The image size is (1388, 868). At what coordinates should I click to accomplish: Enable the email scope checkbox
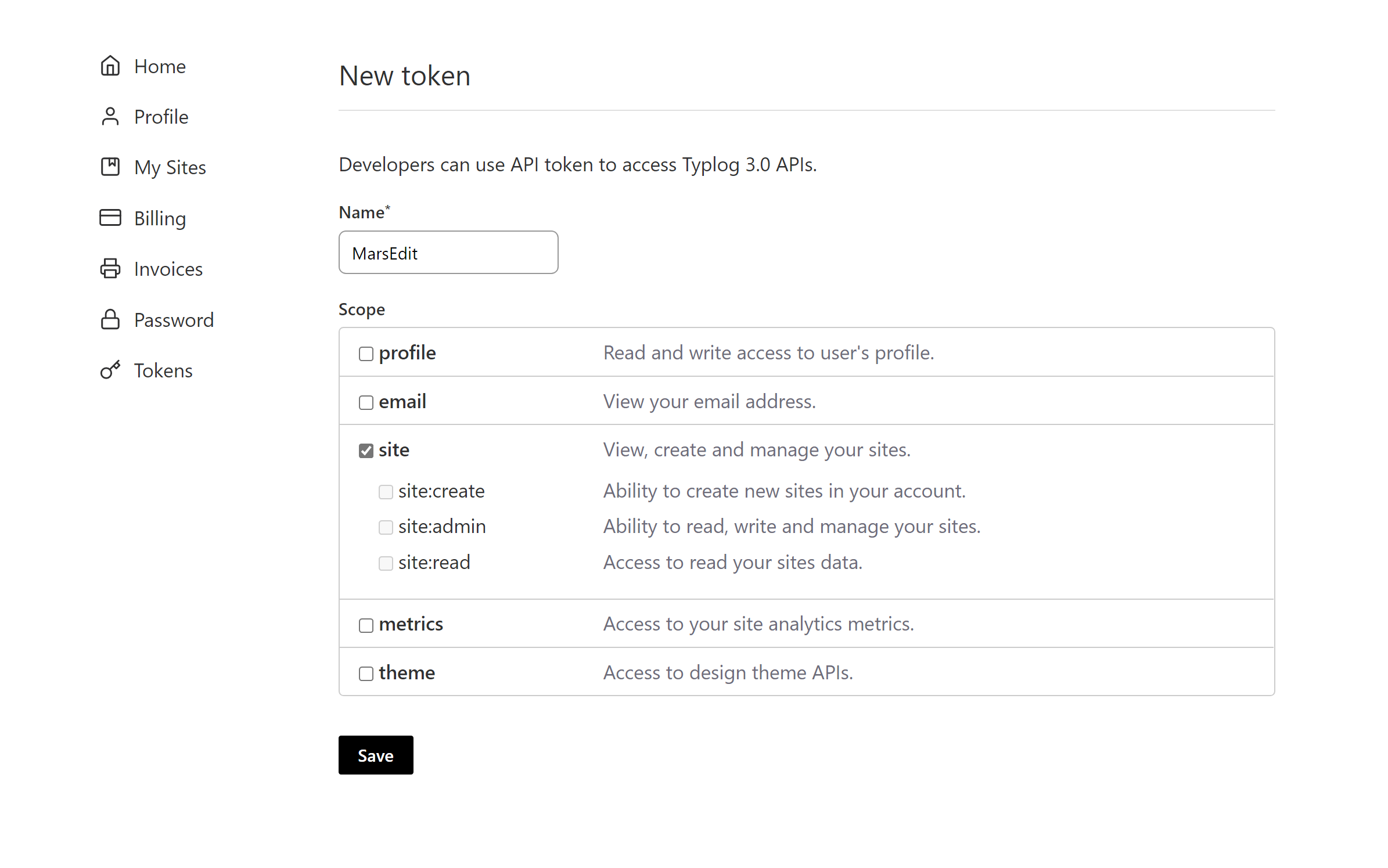365,401
